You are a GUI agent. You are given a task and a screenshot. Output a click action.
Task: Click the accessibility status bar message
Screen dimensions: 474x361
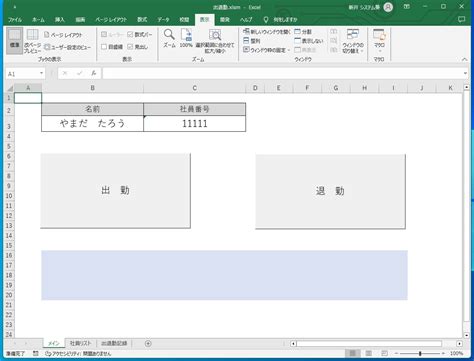(x=79, y=353)
